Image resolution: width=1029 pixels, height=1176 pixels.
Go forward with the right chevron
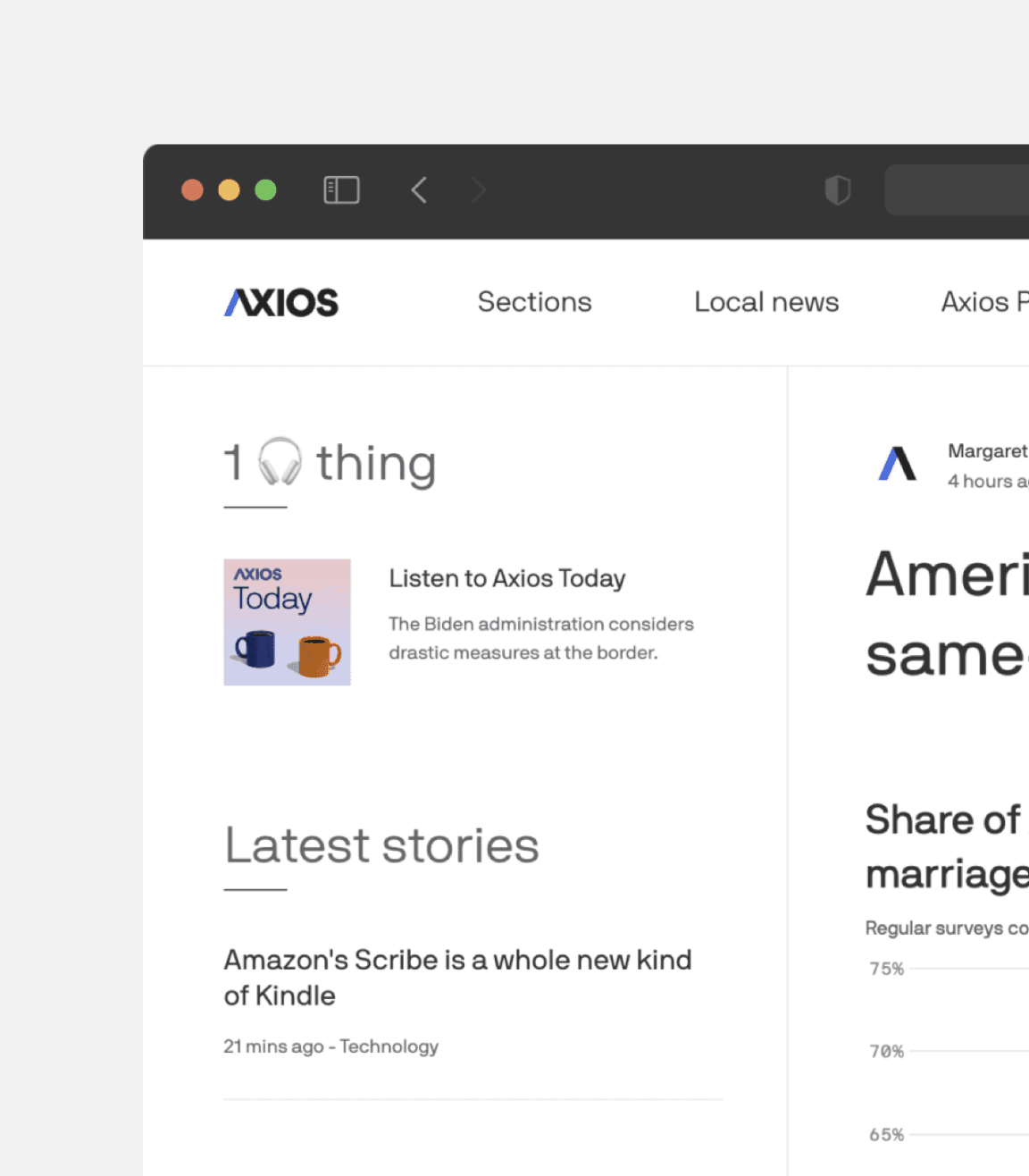479,189
